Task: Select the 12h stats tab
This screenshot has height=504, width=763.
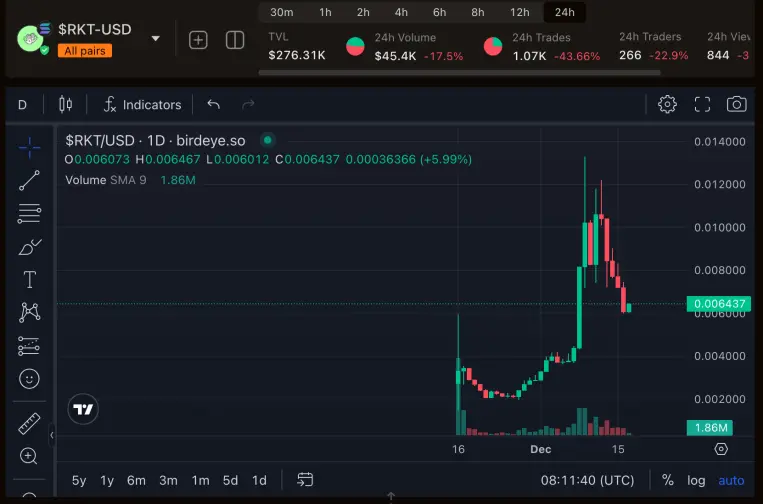Action: click(x=519, y=12)
